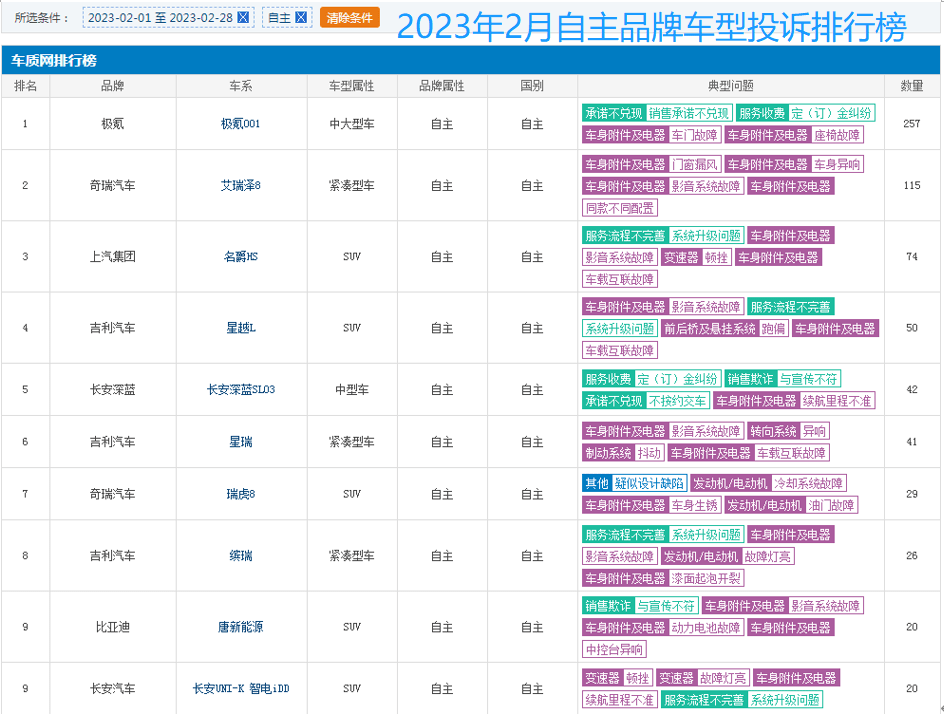The image size is (944, 727).
Task: Select the 不按约交车 issue tag
Action: click(677, 401)
